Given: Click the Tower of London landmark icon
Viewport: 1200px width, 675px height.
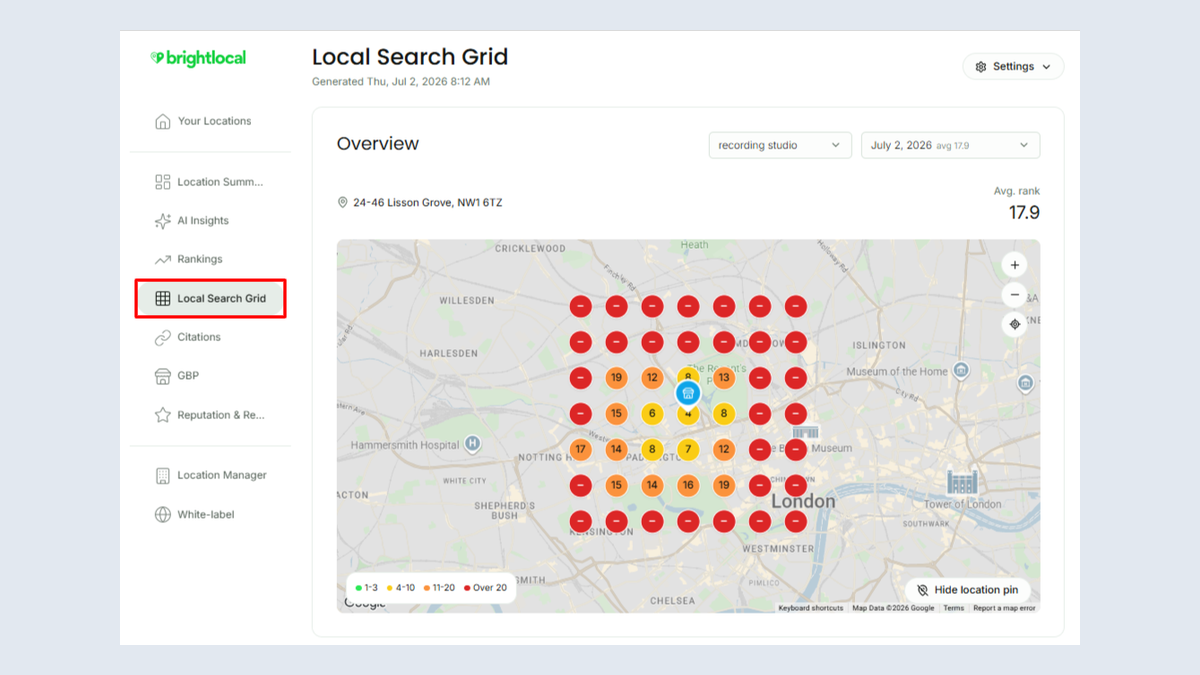Looking at the screenshot, I should (962, 481).
